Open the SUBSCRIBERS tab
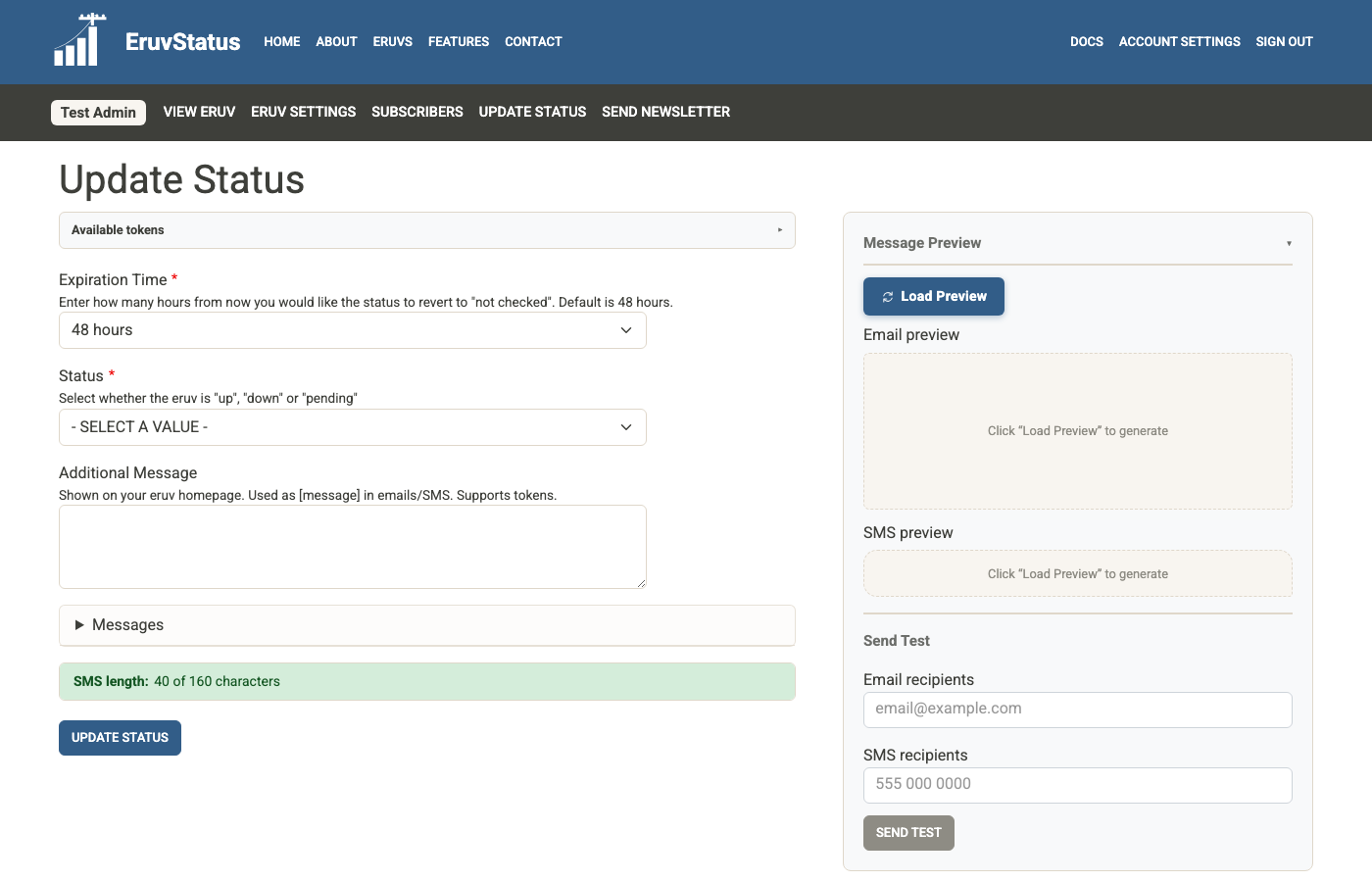This screenshot has height=882, width=1372. [x=416, y=112]
